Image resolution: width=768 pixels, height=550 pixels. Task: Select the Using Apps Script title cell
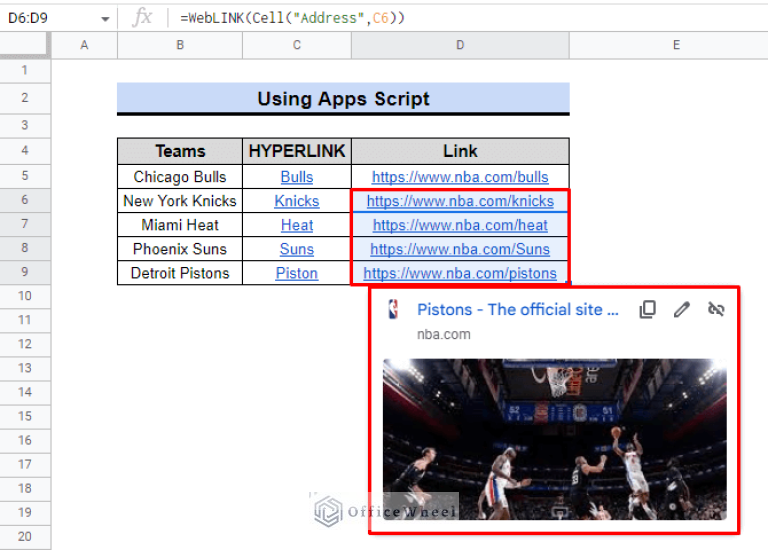point(343,98)
